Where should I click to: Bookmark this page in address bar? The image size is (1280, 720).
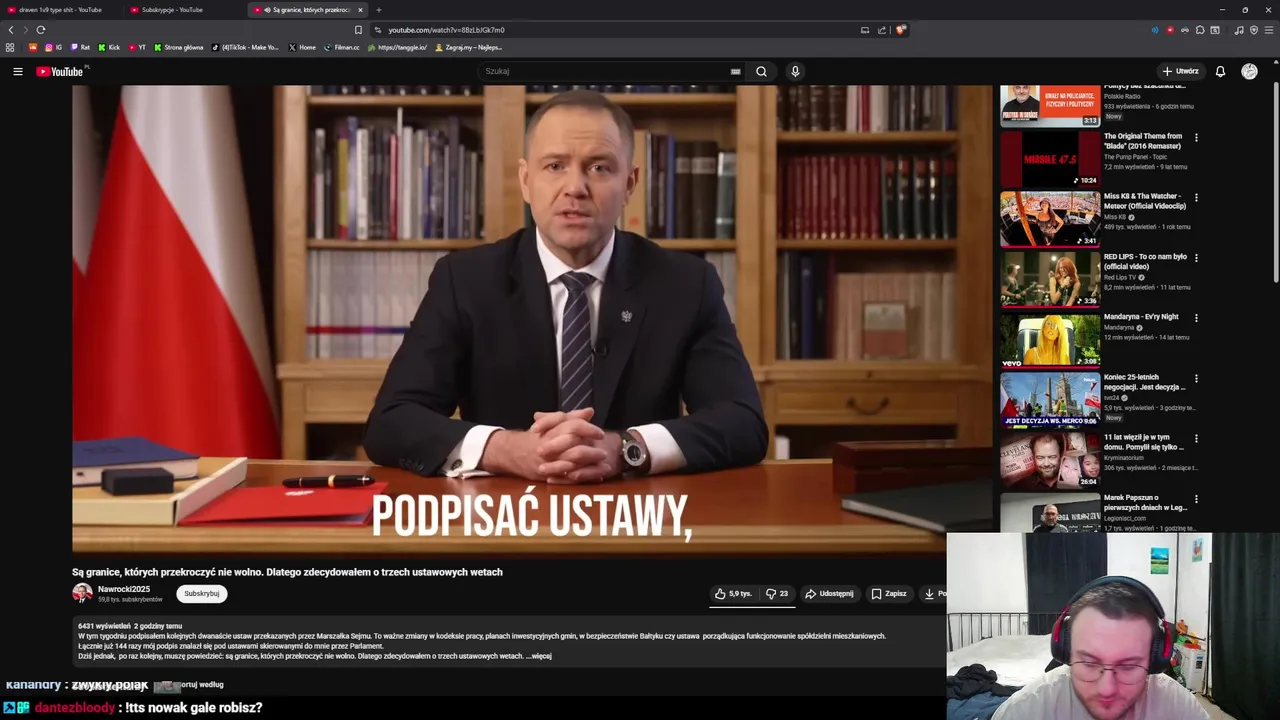click(358, 30)
